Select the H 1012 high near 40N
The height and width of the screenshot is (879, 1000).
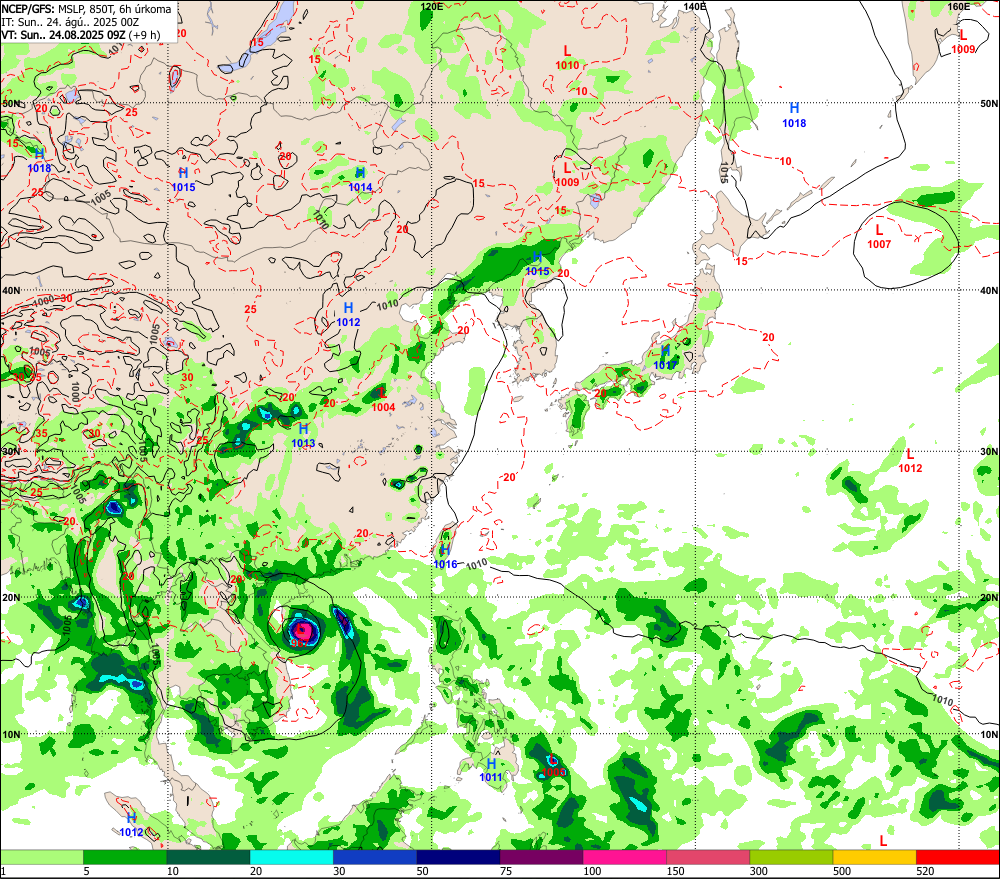(x=348, y=315)
